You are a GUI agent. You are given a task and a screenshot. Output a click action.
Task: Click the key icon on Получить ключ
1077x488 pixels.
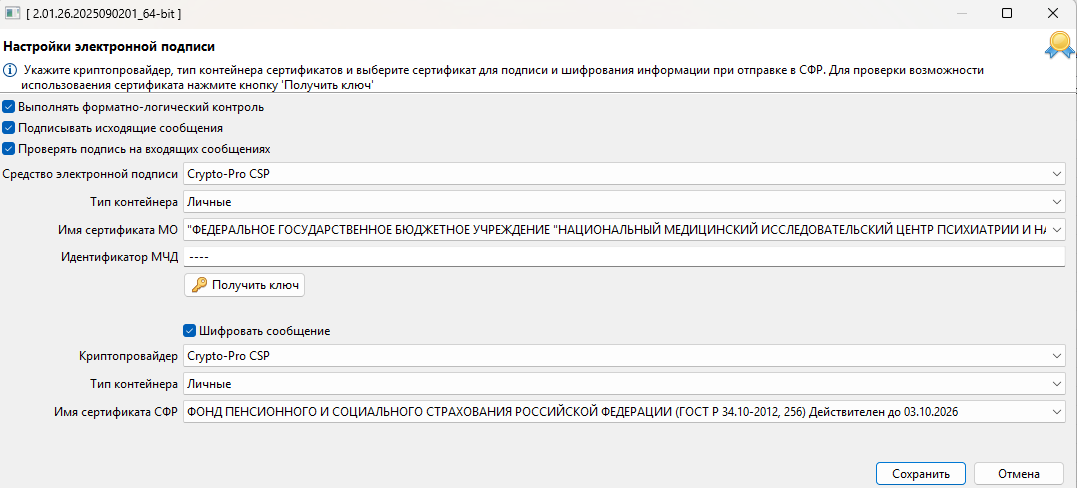(x=198, y=285)
